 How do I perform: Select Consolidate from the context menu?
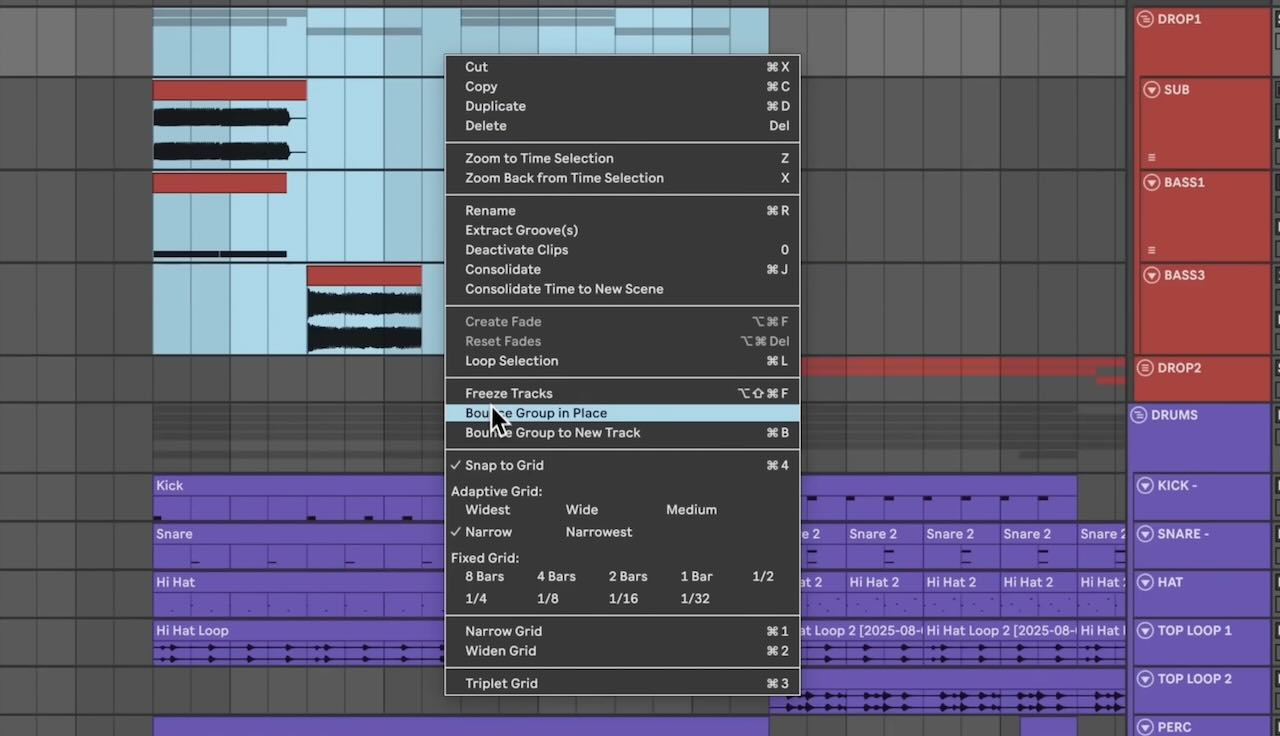(x=503, y=269)
